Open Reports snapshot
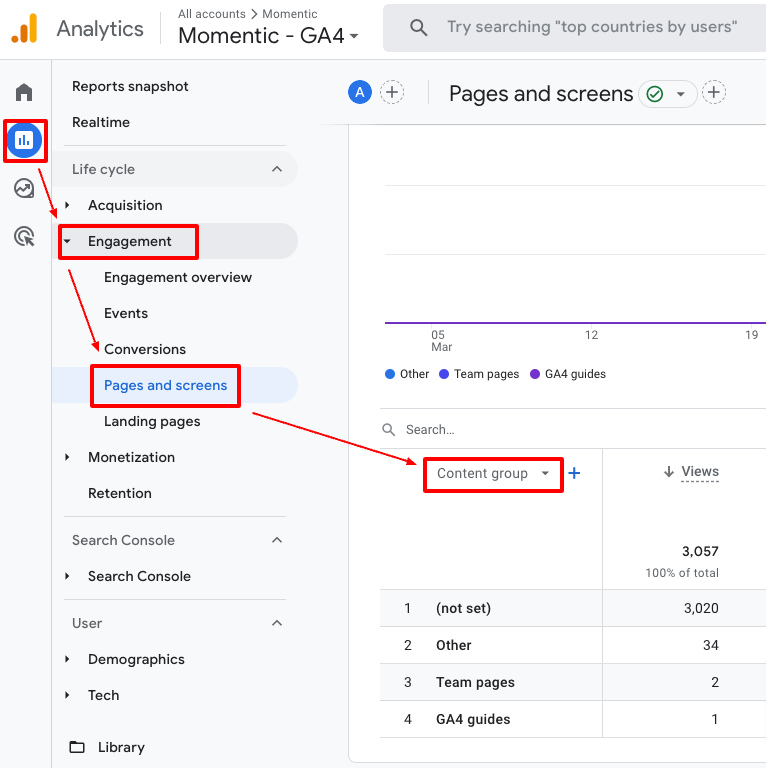Screen dimensions: 766x768 point(130,86)
